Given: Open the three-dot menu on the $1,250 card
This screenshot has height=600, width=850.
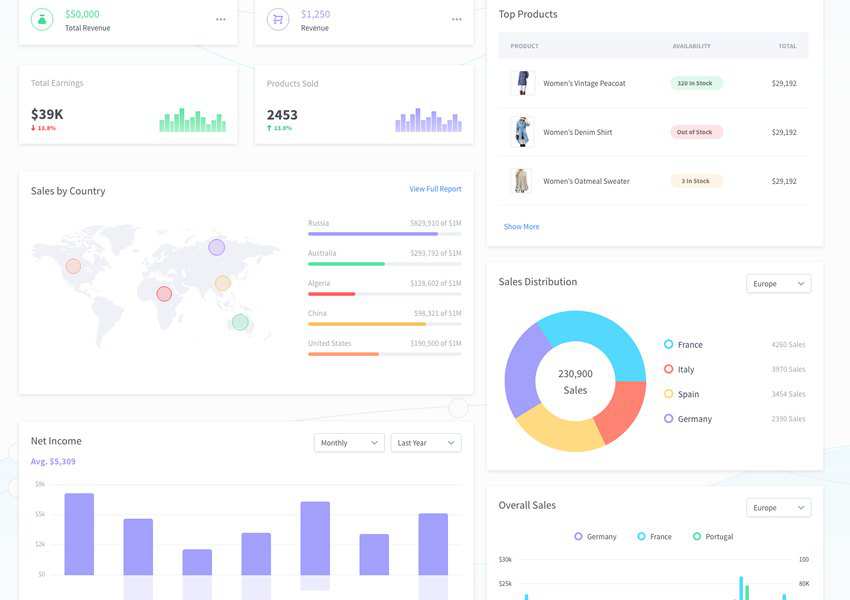Looking at the screenshot, I should (x=456, y=19).
